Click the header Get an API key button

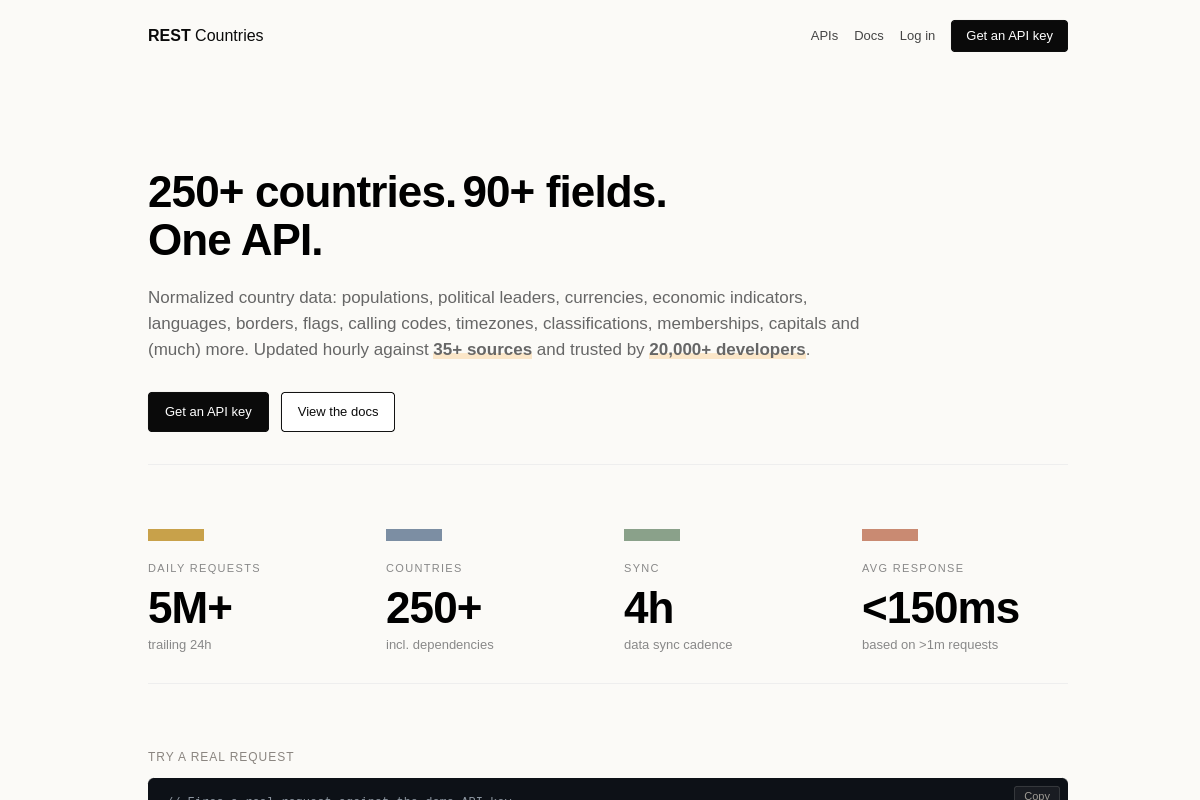click(x=1009, y=36)
